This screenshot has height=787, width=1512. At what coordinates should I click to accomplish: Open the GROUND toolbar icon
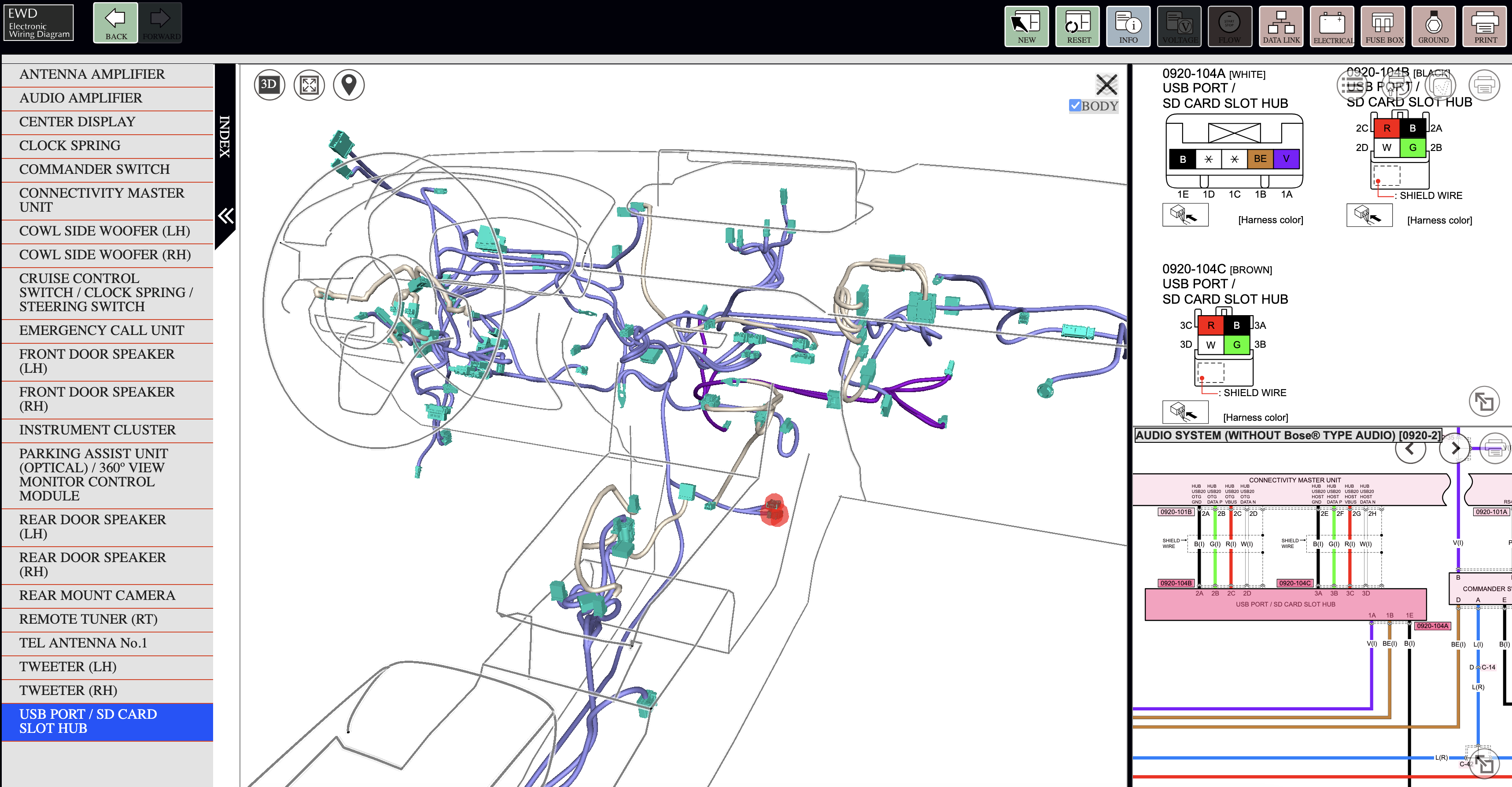coord(1433,26)
